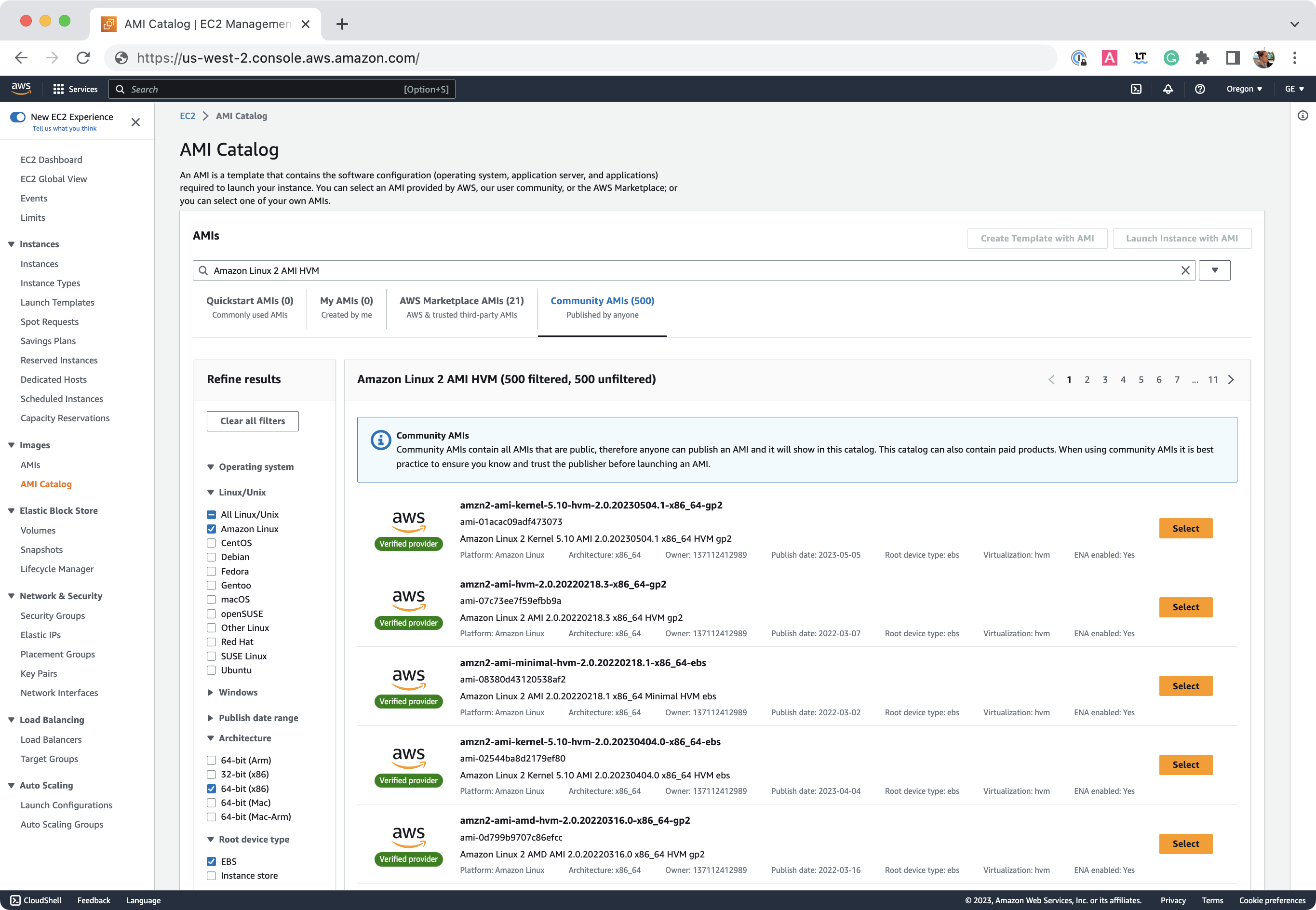
Task: Open the Services menu grid icon
Action: click(59, 89)
